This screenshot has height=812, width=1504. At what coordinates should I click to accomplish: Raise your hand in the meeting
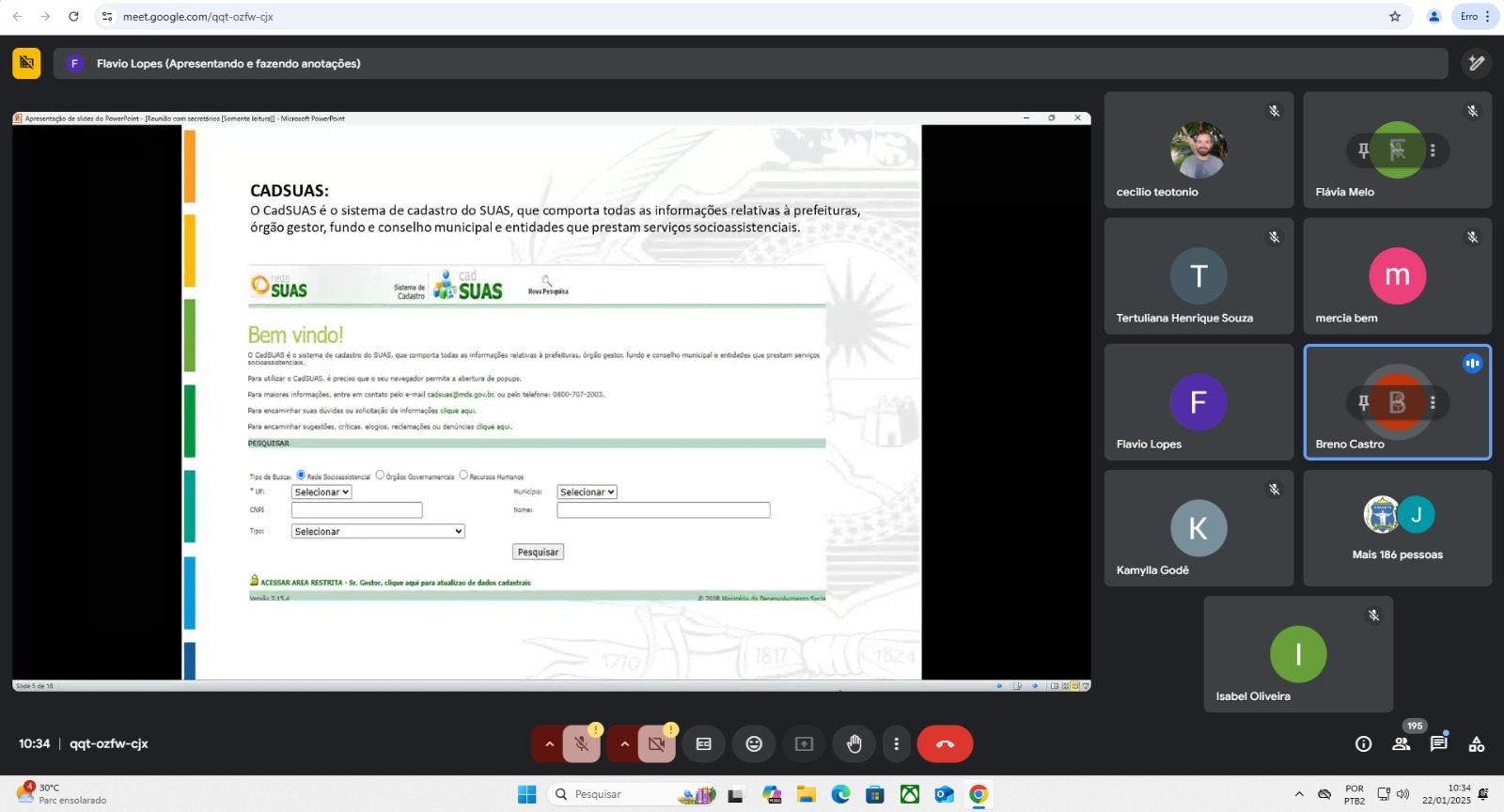(x=854, y=744)
